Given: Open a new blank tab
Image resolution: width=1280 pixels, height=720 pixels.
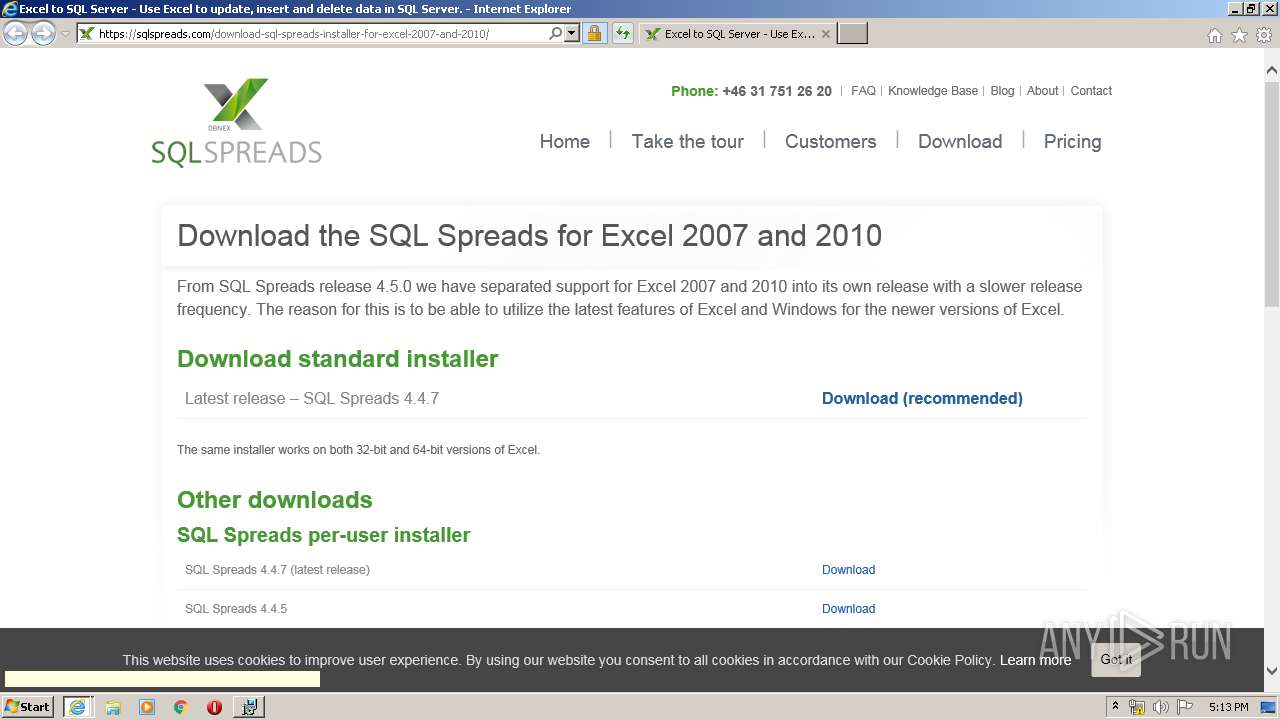Looking at the screenshot, I should pyautogui.click(x=852, y=34).
